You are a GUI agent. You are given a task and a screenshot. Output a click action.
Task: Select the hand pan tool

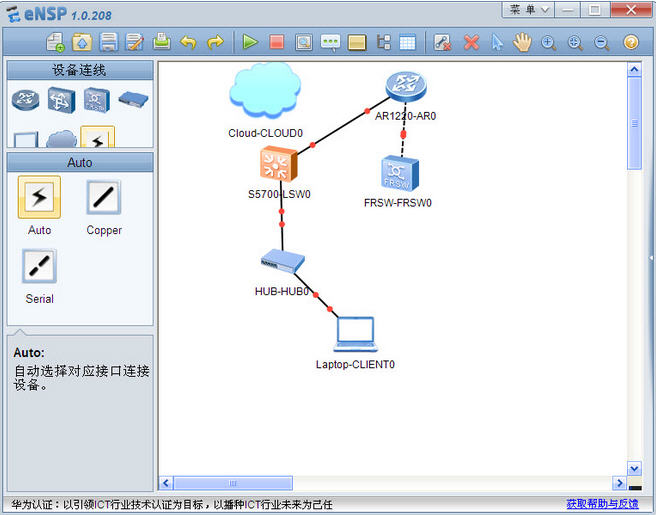[522, 42]
